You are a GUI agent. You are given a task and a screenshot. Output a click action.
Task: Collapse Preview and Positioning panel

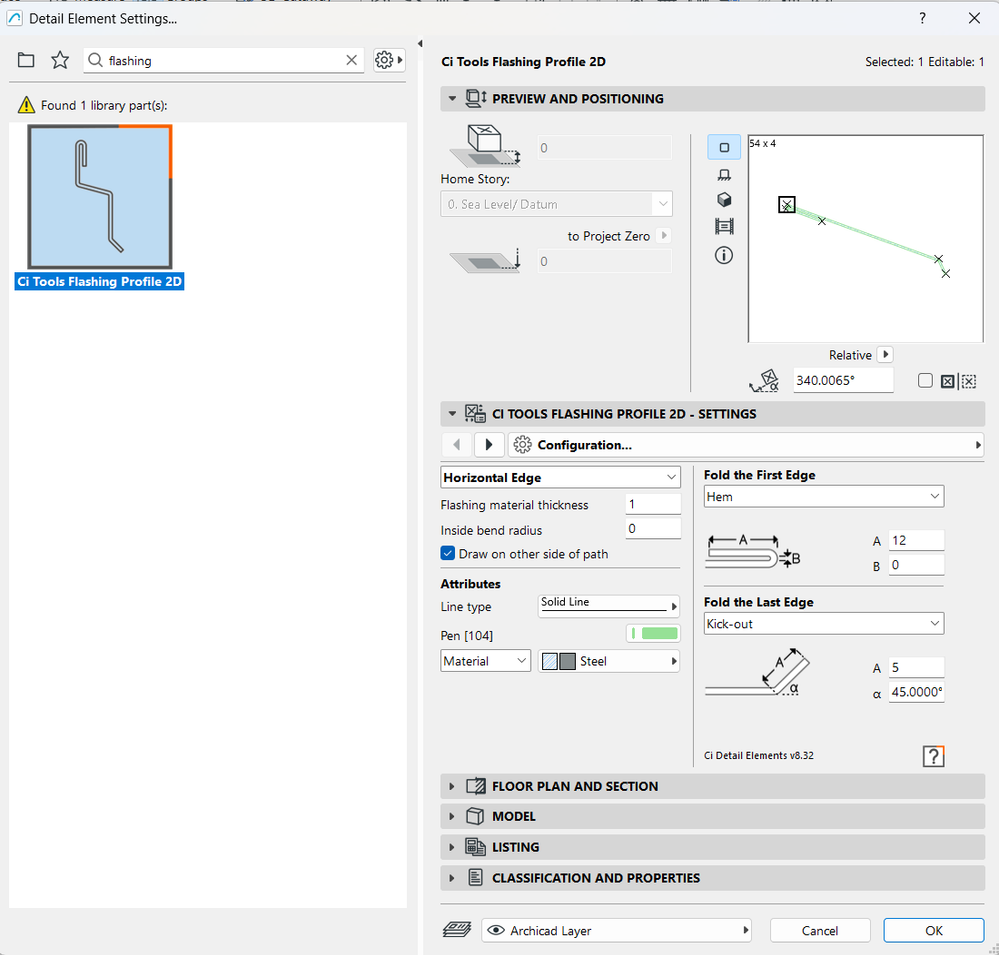[452, 99]
